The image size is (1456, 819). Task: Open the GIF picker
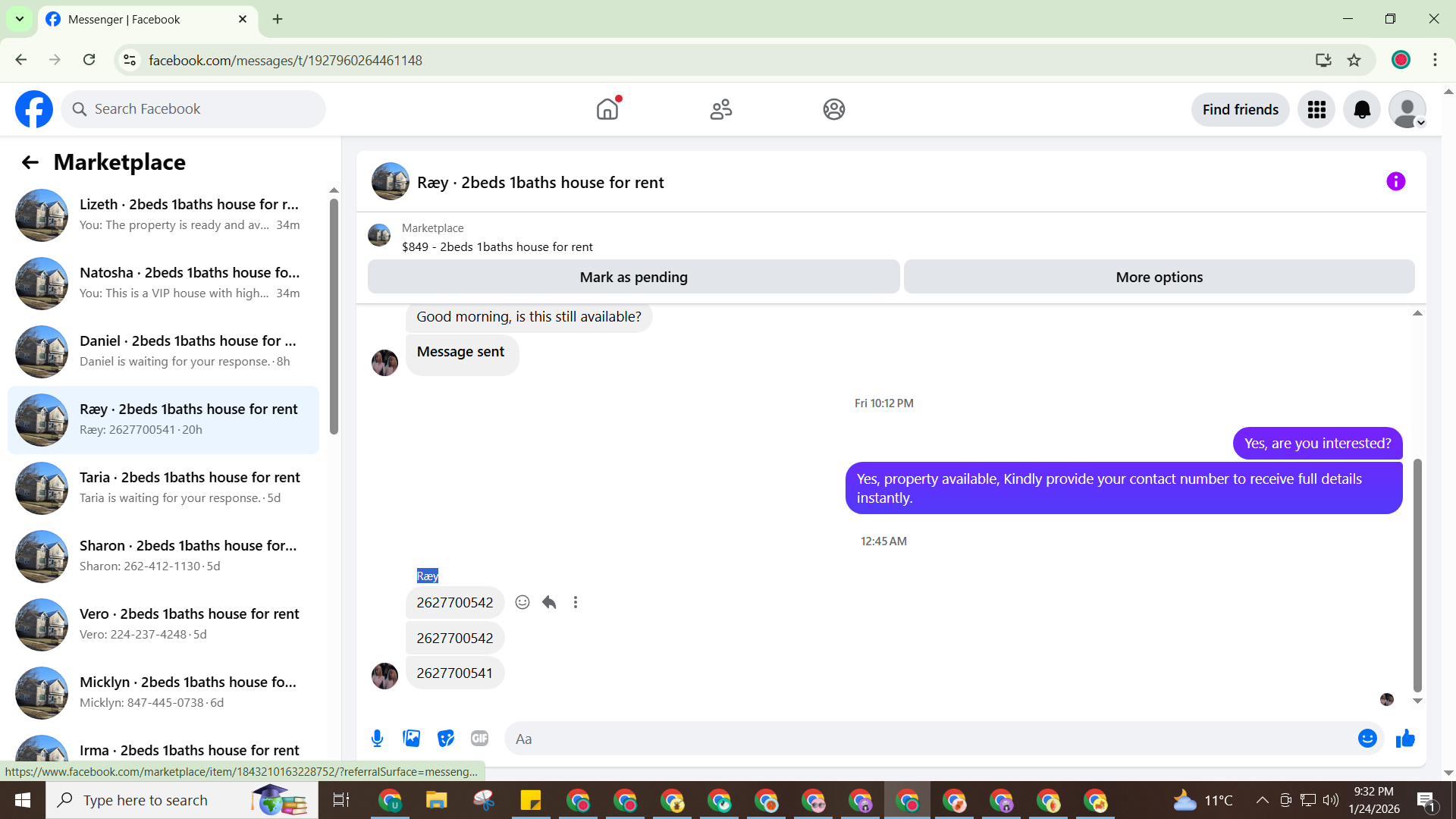[x=479, y=739]
